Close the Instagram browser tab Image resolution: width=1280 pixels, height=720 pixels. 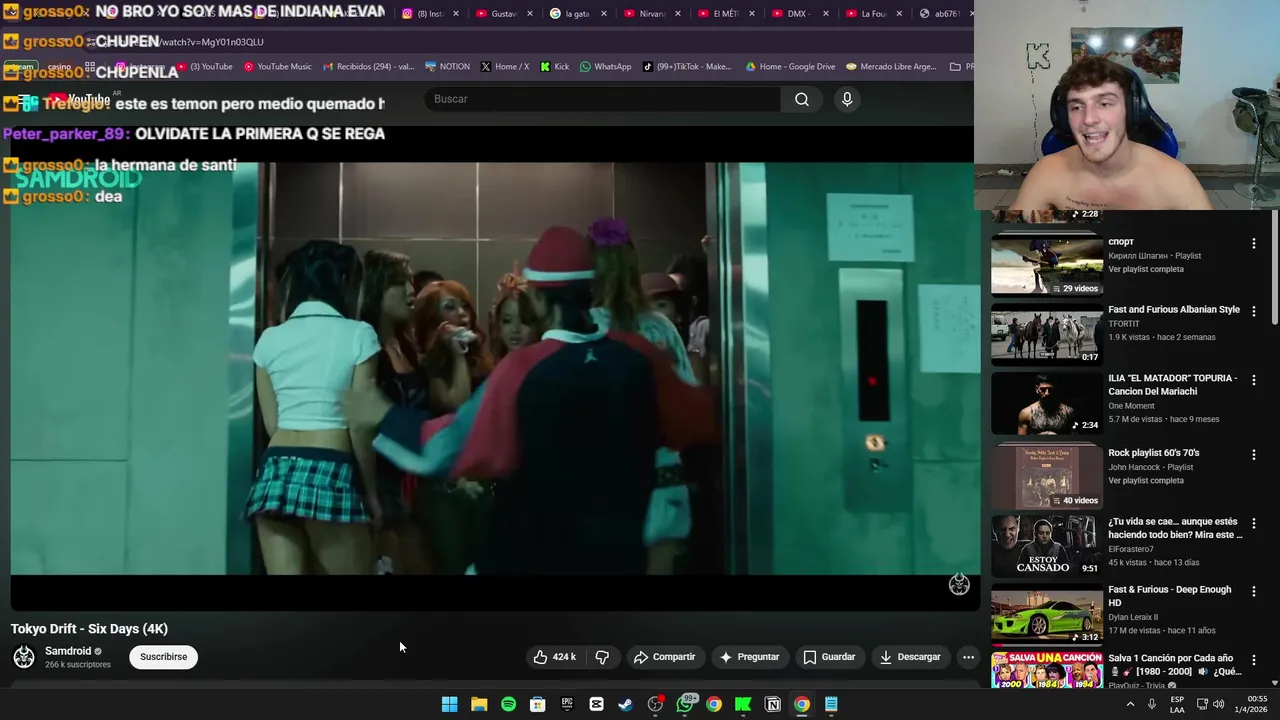(x=456, y=14)
